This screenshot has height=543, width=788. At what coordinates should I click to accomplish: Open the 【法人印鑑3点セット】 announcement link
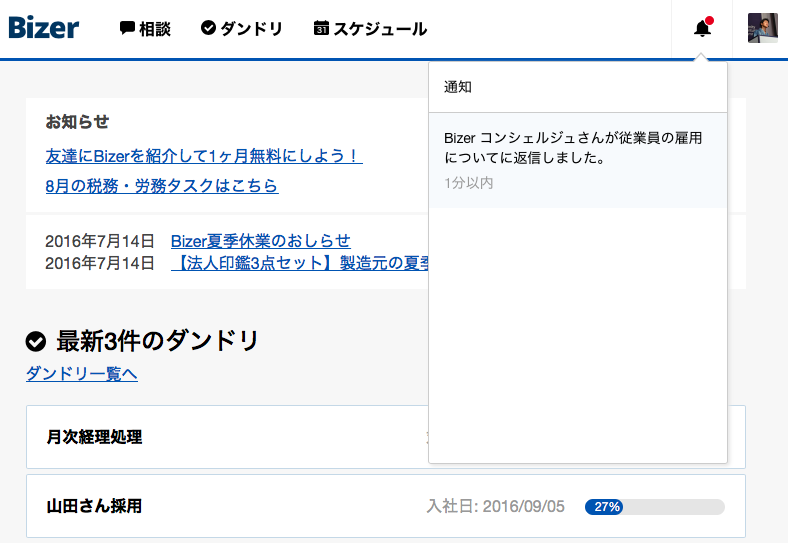(300, 263)
